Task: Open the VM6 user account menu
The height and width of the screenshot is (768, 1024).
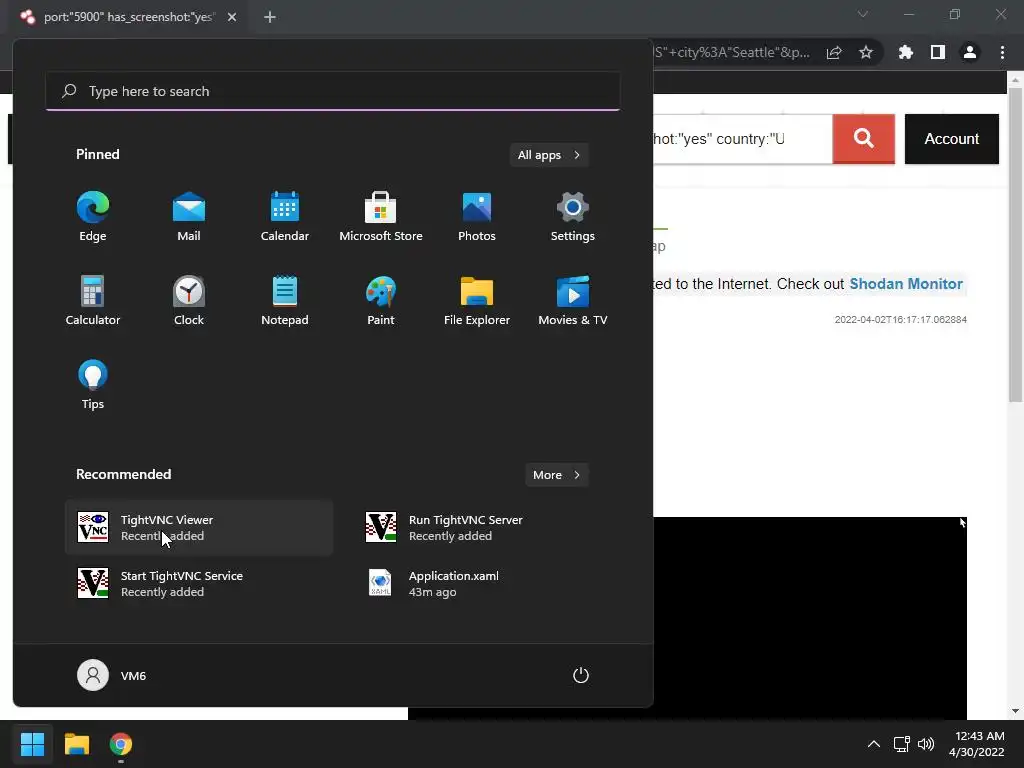Action: click(112, 675)
